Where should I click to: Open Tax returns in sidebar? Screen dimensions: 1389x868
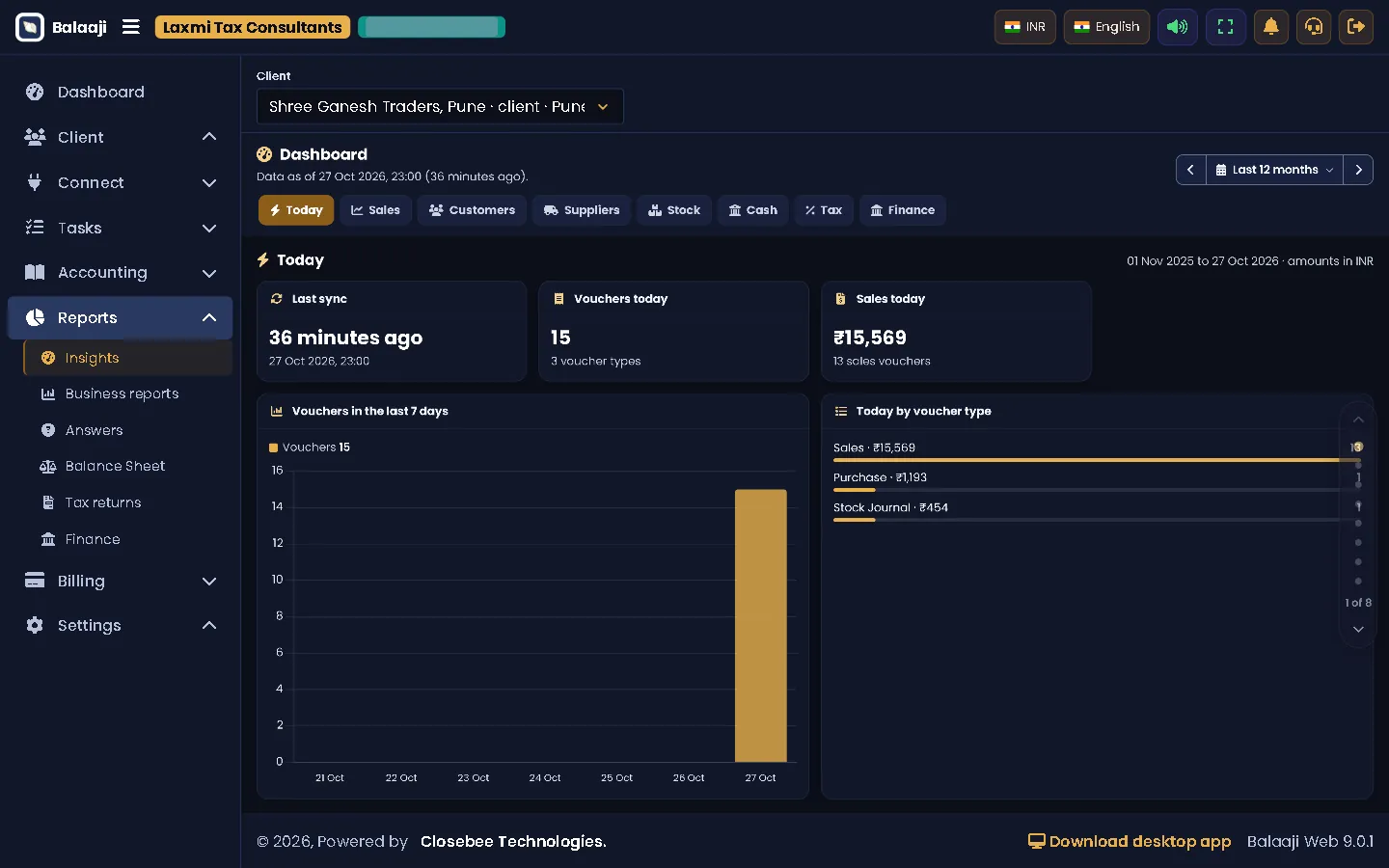coord(128,502)
